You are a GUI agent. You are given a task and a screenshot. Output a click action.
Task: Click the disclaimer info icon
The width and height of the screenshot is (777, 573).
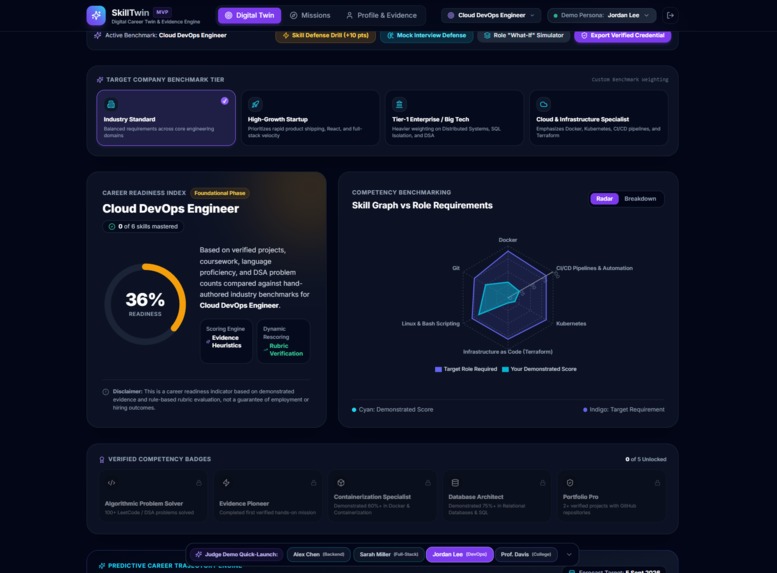[x=106, y=392]
